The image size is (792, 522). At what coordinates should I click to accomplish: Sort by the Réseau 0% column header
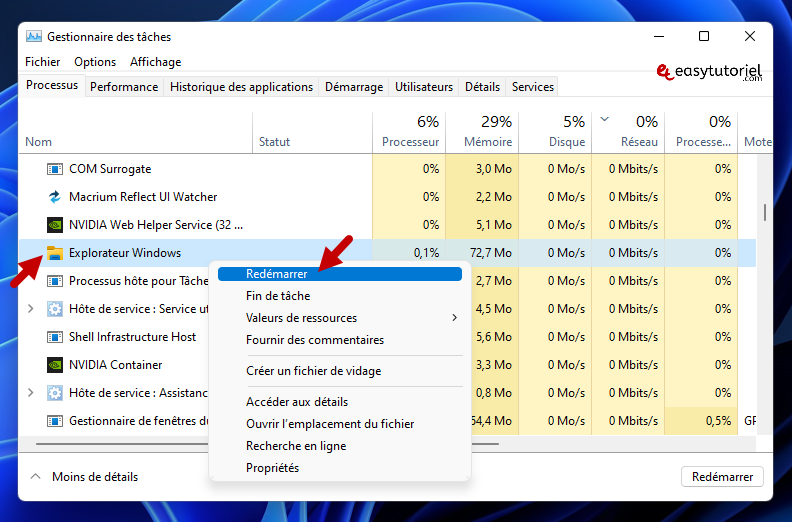[628, 132]
